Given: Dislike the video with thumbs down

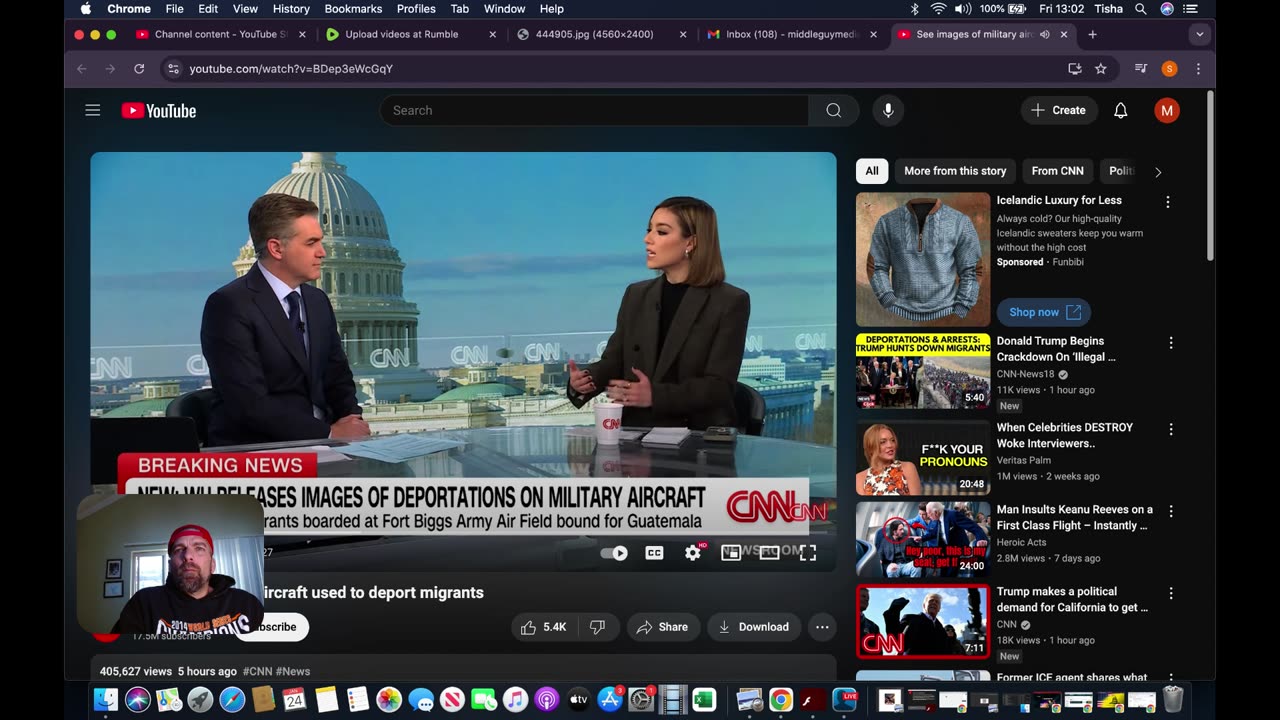Looking at the screenshot, I should click(x=597, y=627).
